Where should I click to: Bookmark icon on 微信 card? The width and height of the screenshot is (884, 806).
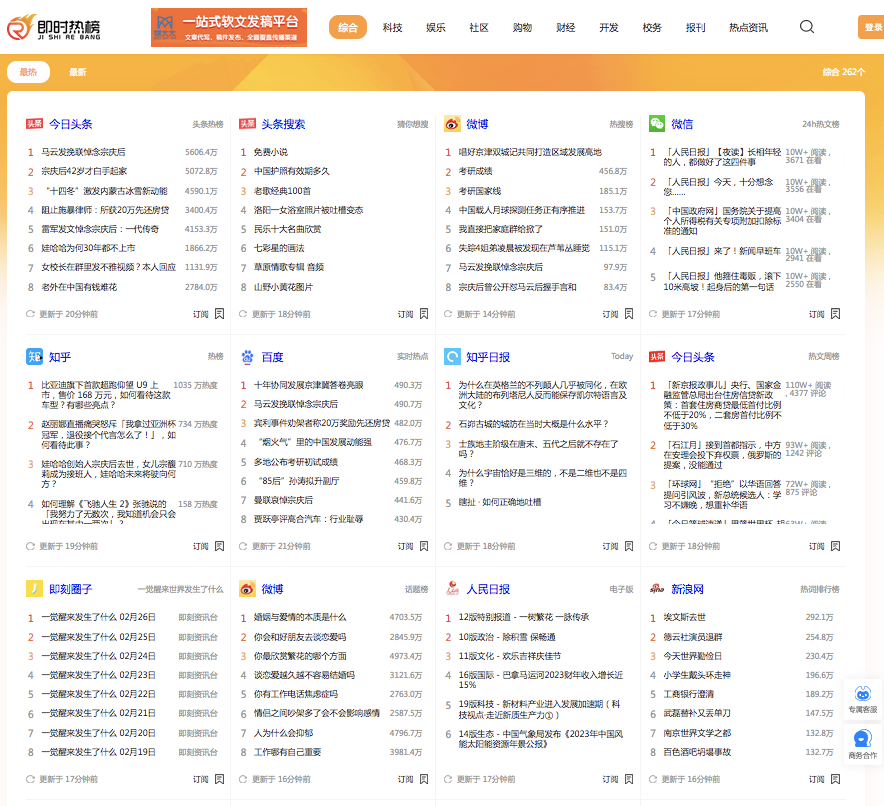point(836,314)
